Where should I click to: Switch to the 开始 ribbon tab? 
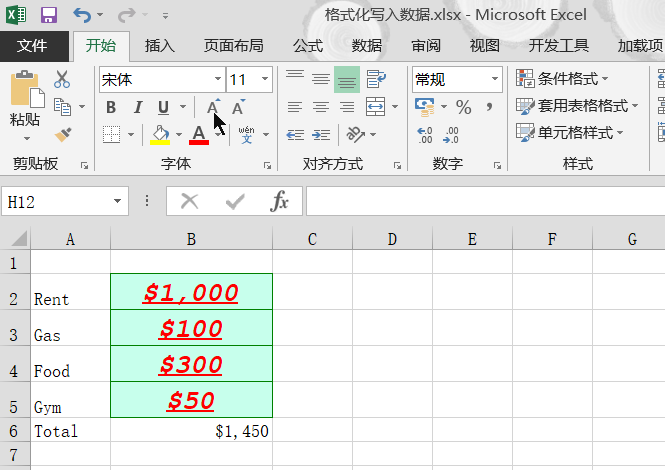[x=101, y=46]
